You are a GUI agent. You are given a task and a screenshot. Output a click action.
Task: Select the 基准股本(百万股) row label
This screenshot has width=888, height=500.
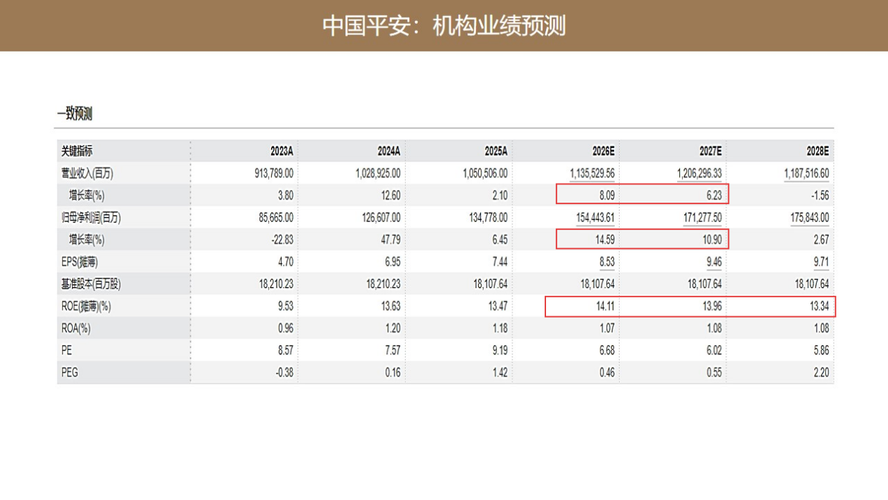(x=91, y=284)
